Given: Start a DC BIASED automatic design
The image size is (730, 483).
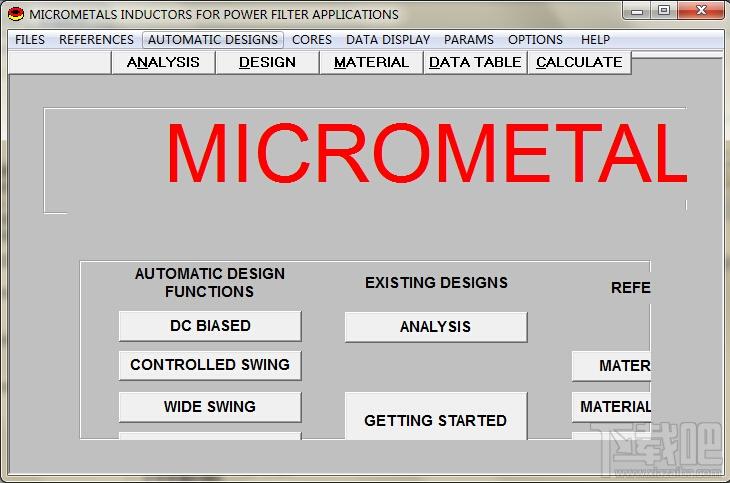Looking at the screenshot, I should 210,326.
